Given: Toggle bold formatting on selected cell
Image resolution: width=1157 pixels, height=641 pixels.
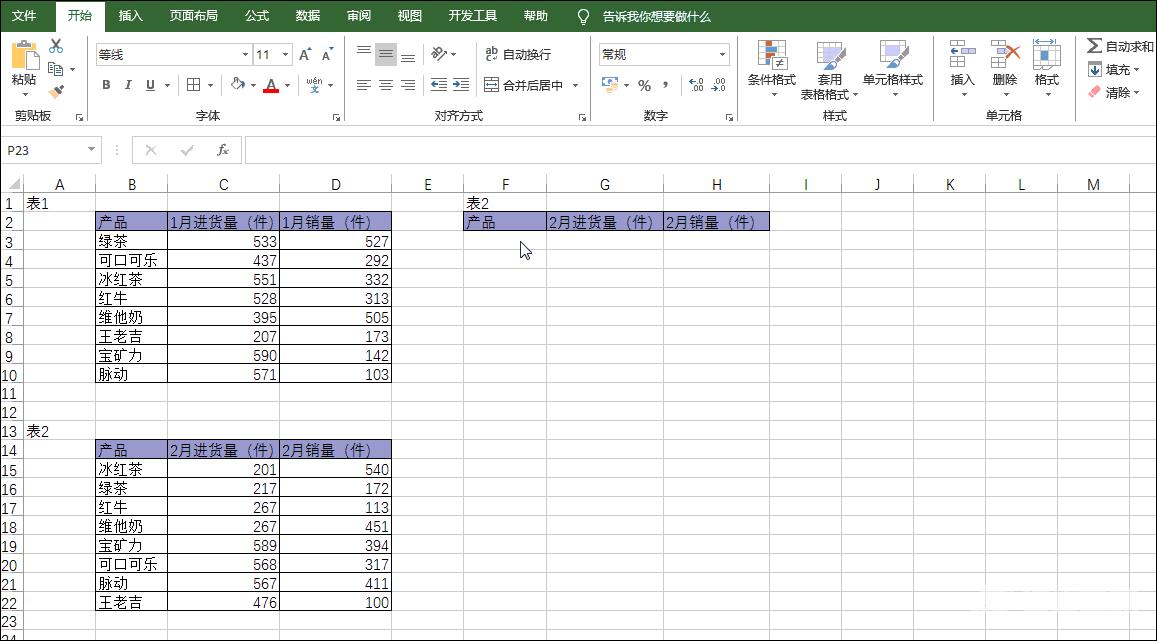Looking at the screenshot, I should pyautogui.click(x=106, y=85).
